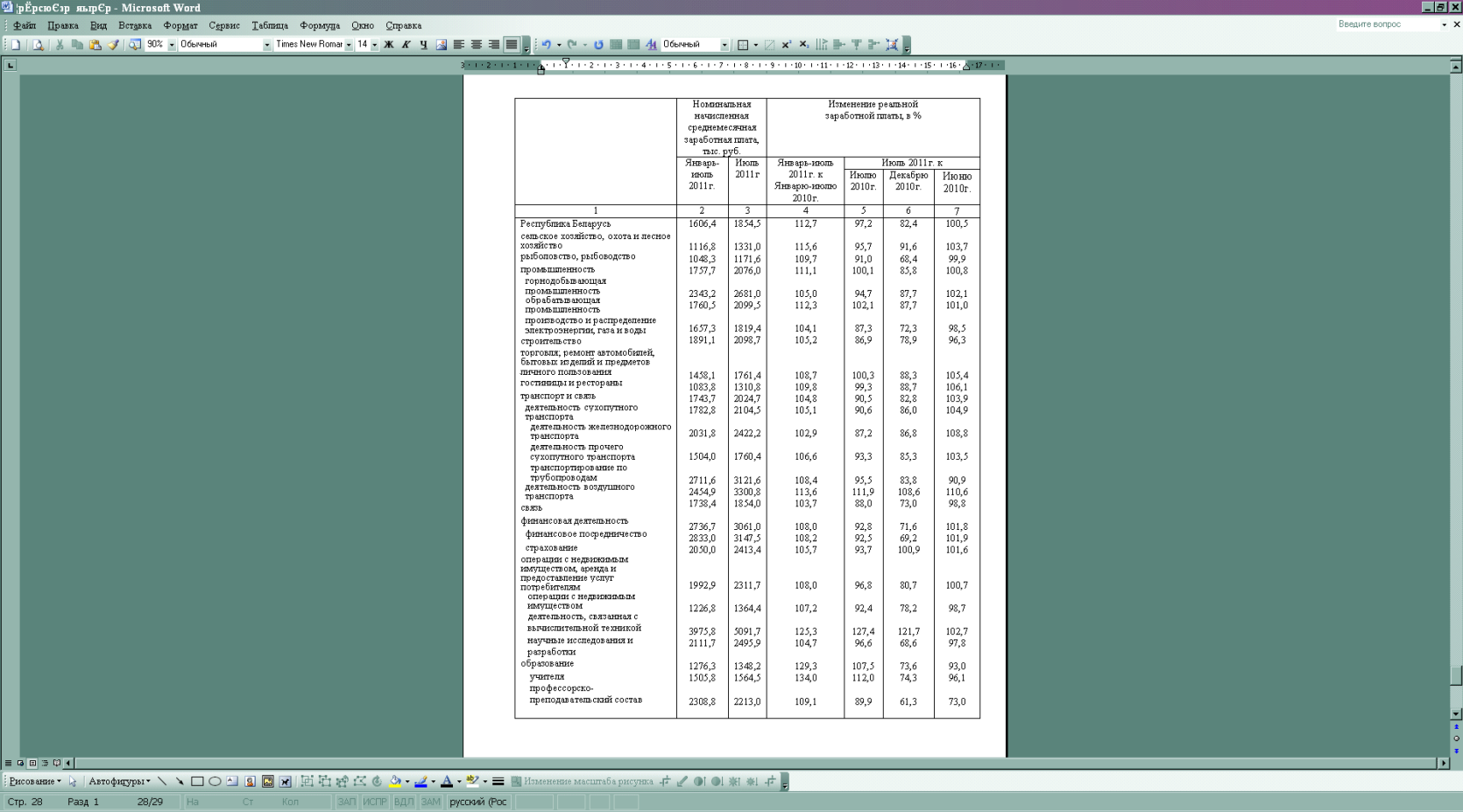Open the table borders dropdown arrow
1463x812 pixels.
click(x=756, y=45)
